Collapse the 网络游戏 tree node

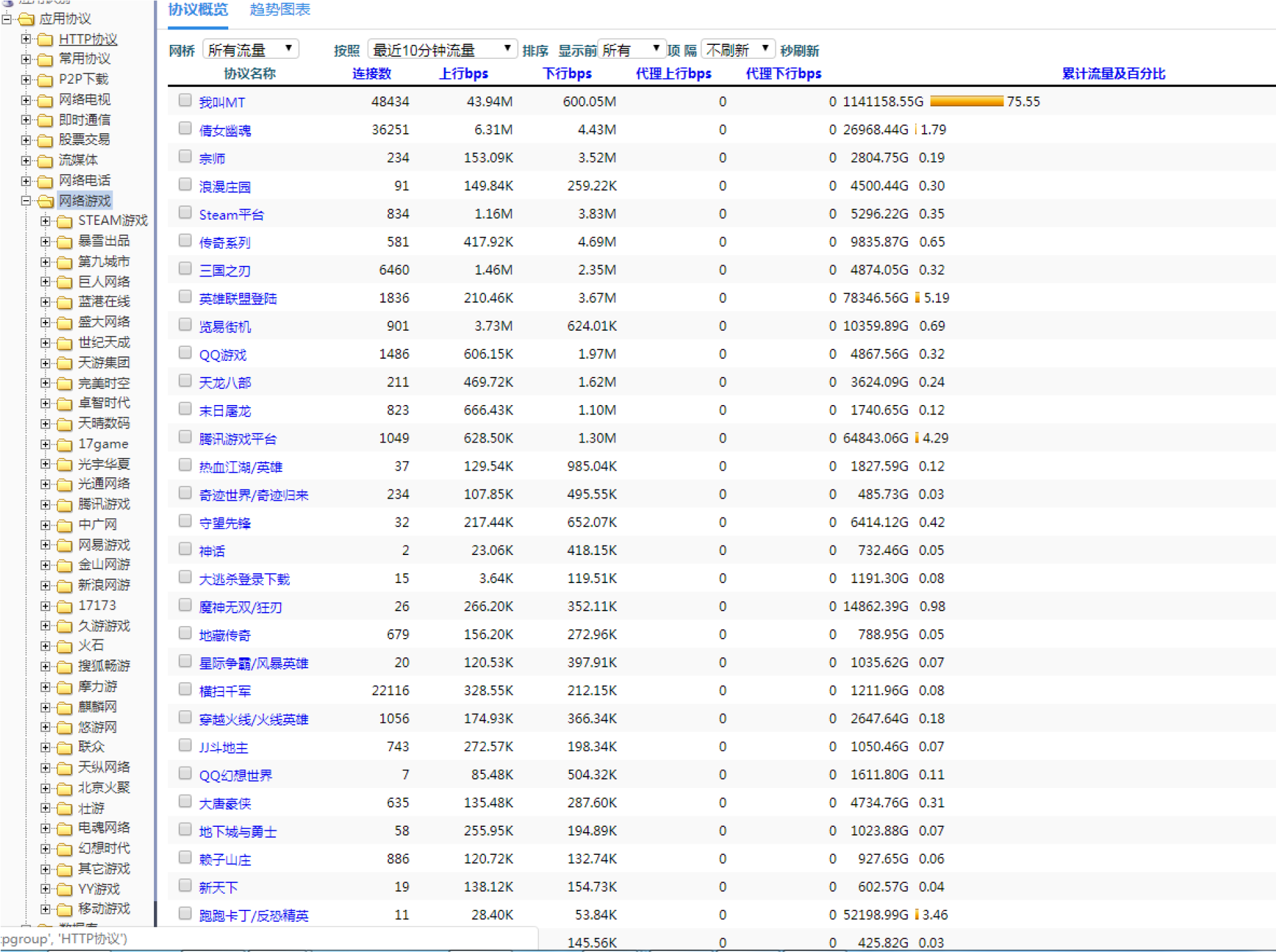[26, 200]
